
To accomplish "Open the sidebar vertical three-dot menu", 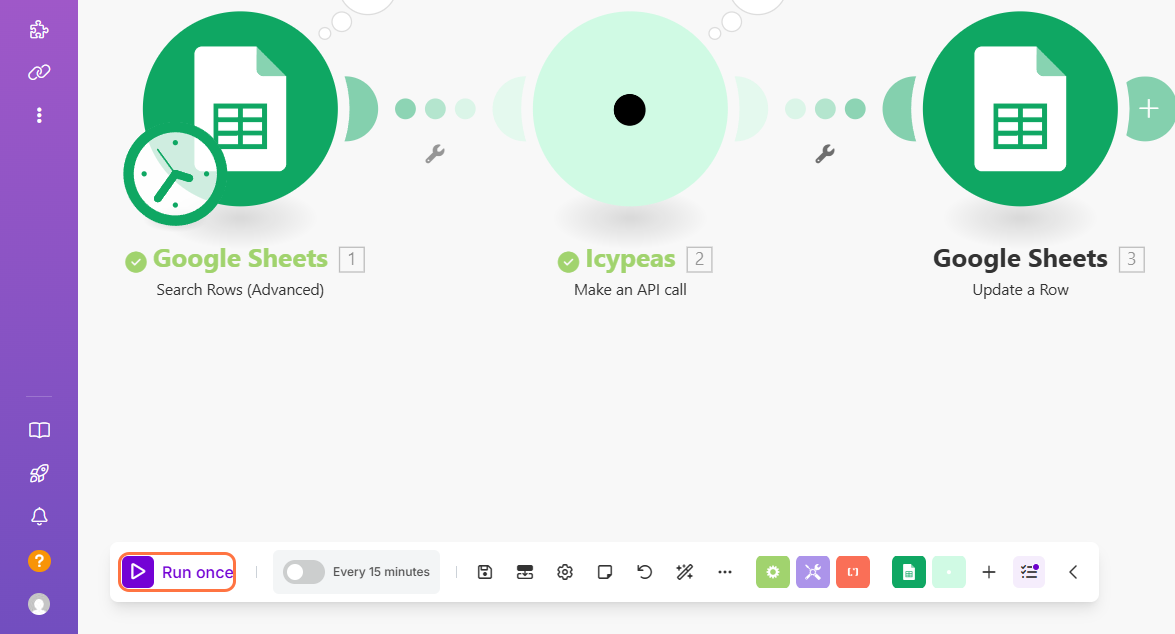I will click(x=39, y=115).
